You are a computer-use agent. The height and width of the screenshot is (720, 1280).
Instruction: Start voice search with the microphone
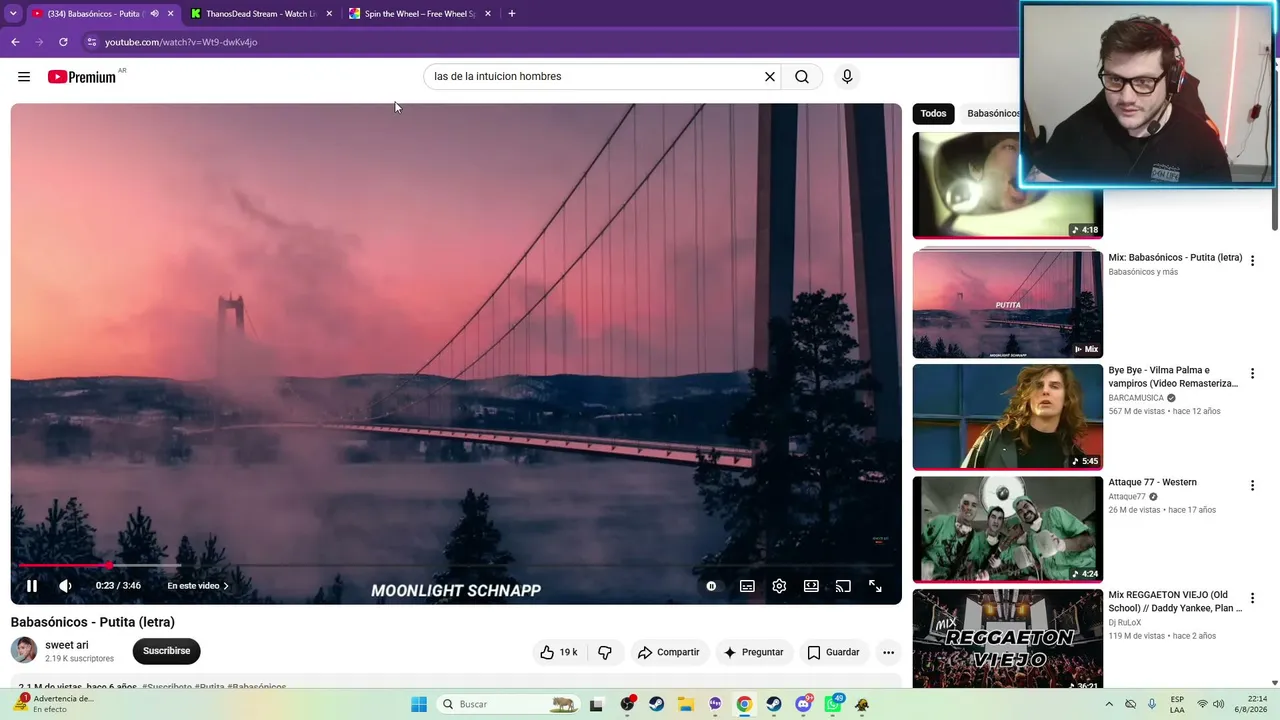coord(847,77)
